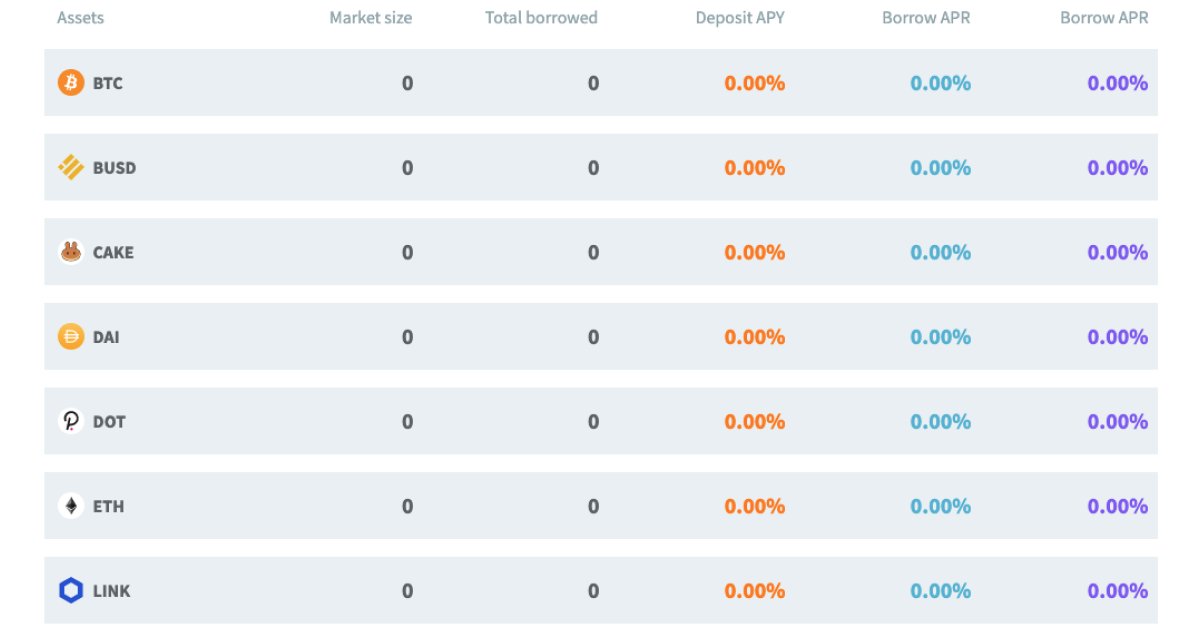Open the BTC market row

click(x=600, y=83)
